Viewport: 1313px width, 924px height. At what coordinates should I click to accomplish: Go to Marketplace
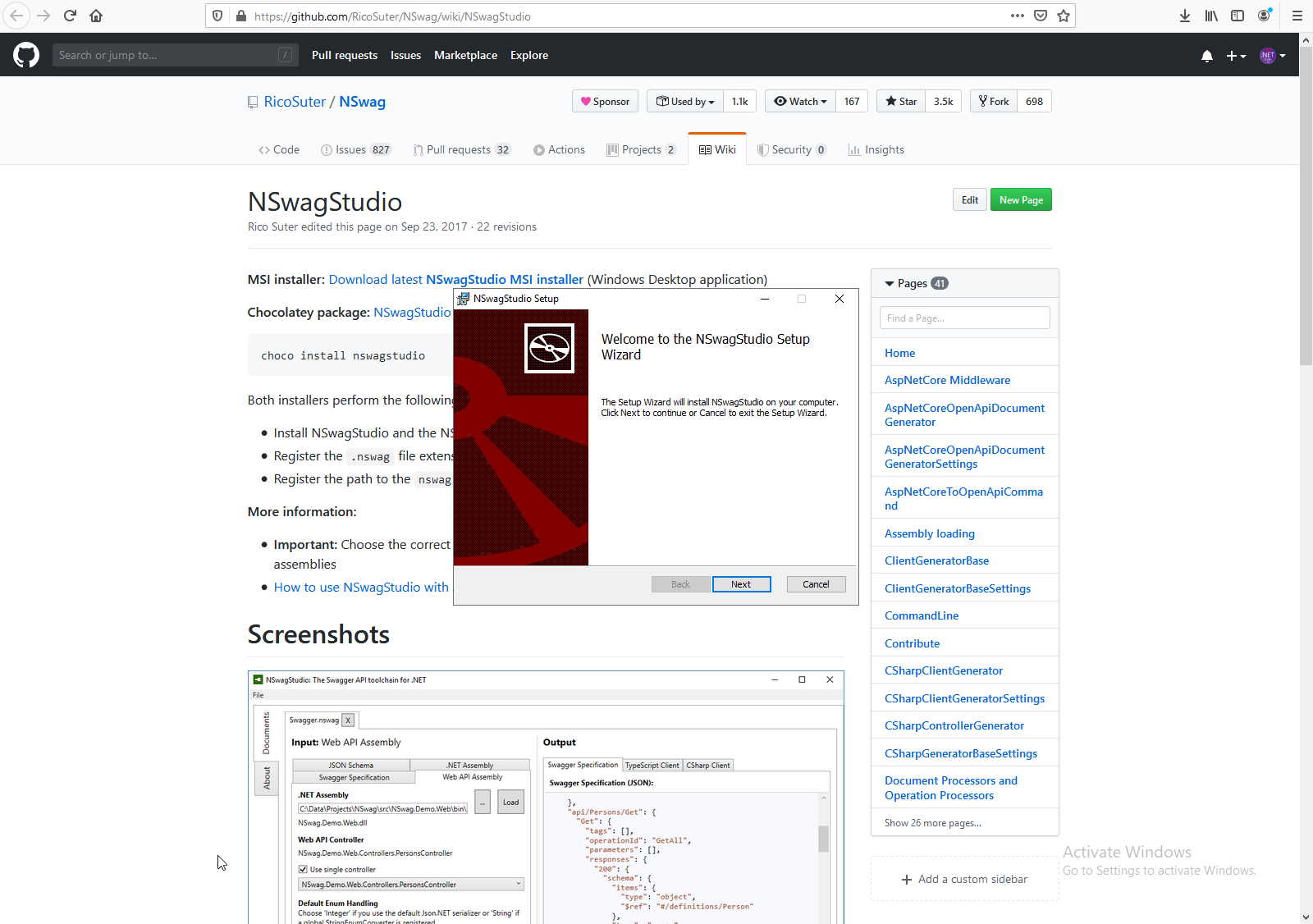pyautogui.click(x=465, y=55)
